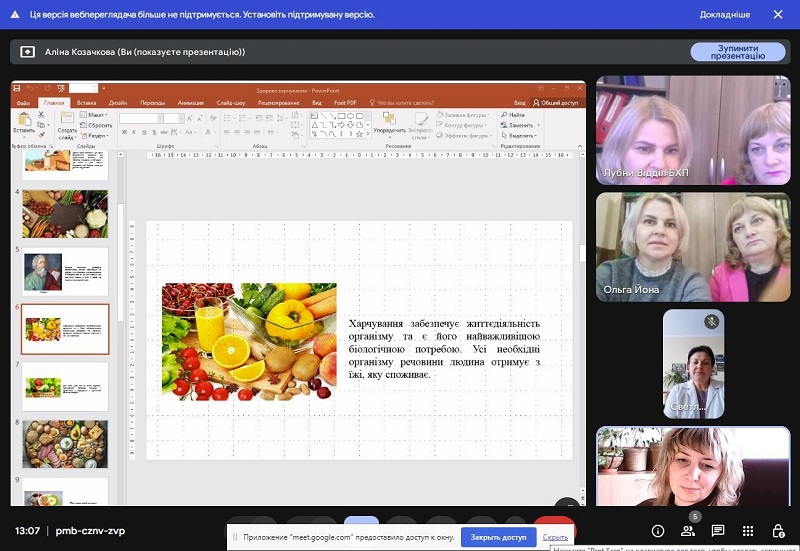The image size is (800, 551).
Task: Click the Скрыть link in sharing bar
Action: click(555, 537)
